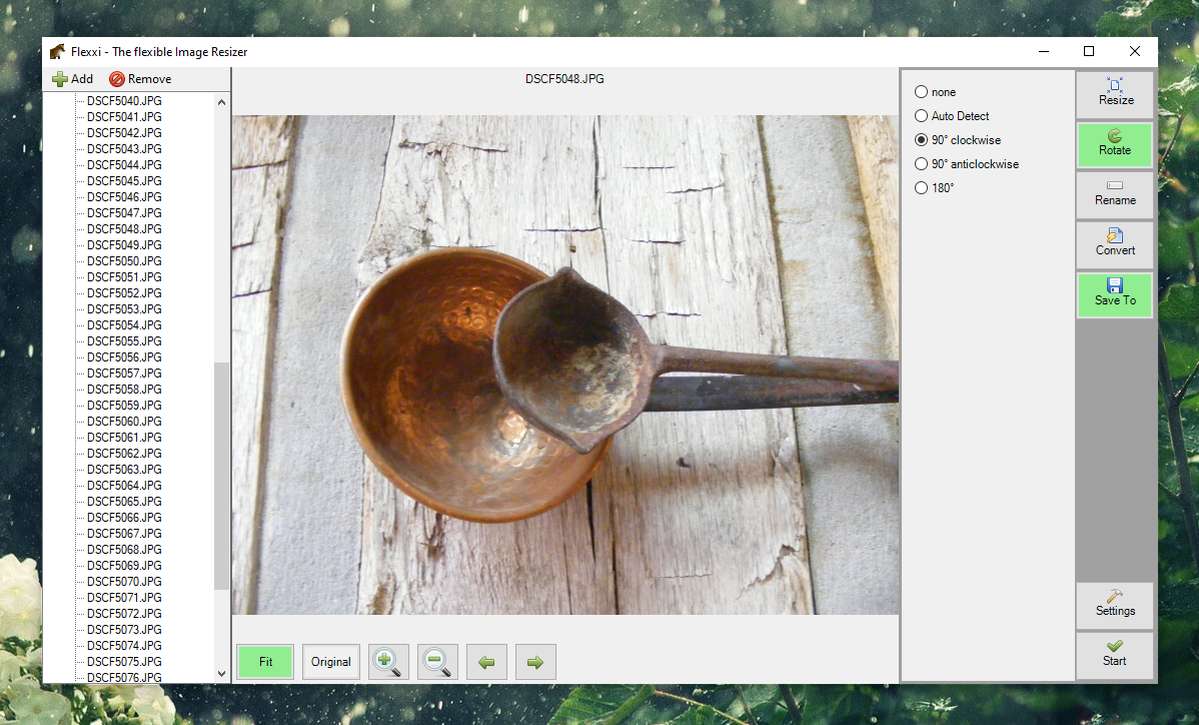1199x725 pixels.
Task: Select DSCF5059.JPG in the file list
Action: 124,406
